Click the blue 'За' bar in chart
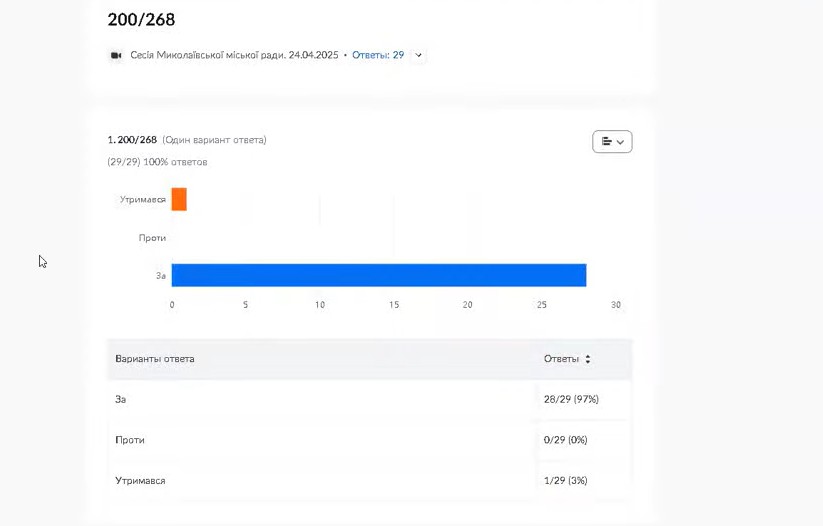 378,275
